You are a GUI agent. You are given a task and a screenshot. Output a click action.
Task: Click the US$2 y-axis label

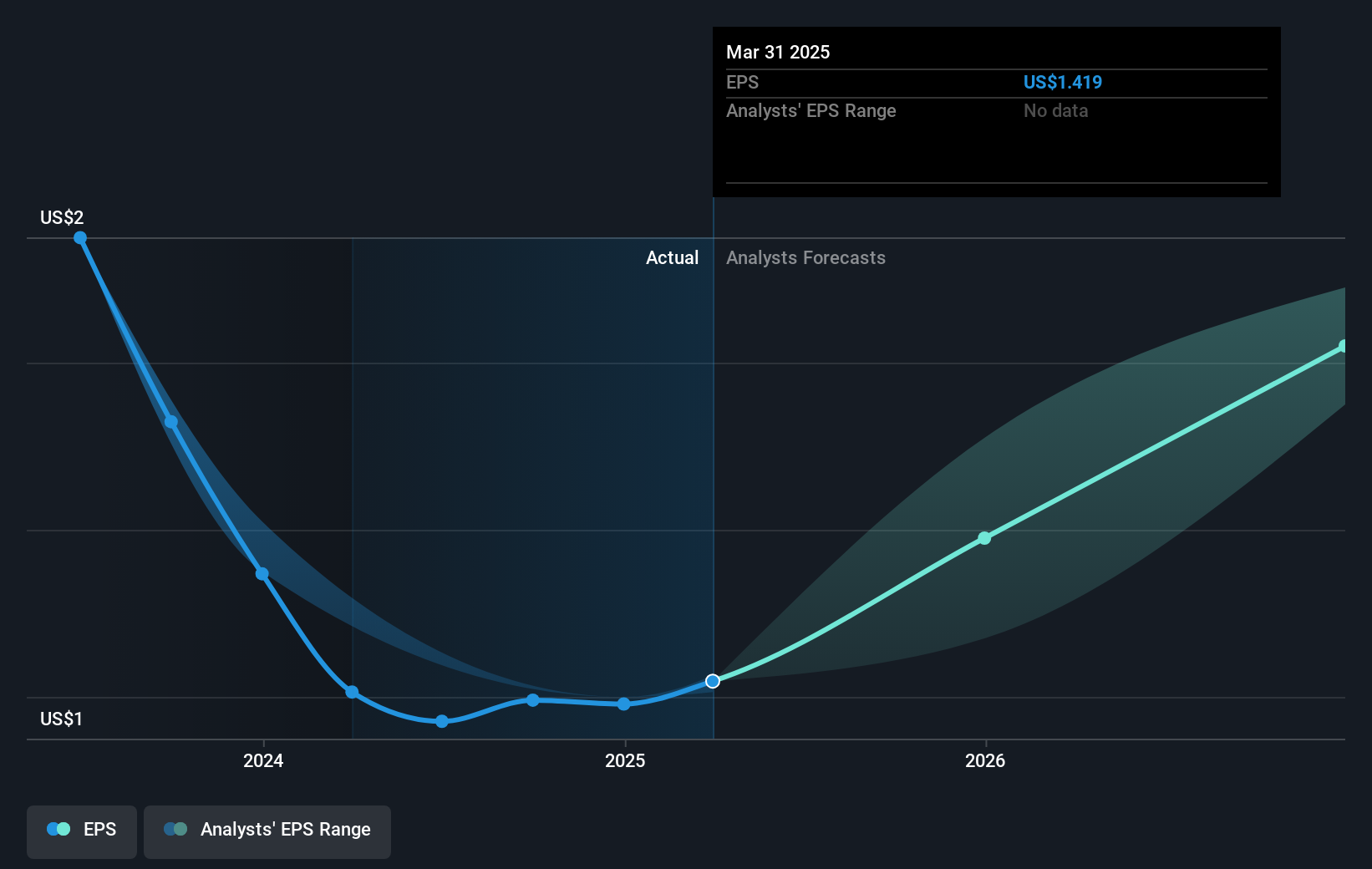click(x=62, y=217)
